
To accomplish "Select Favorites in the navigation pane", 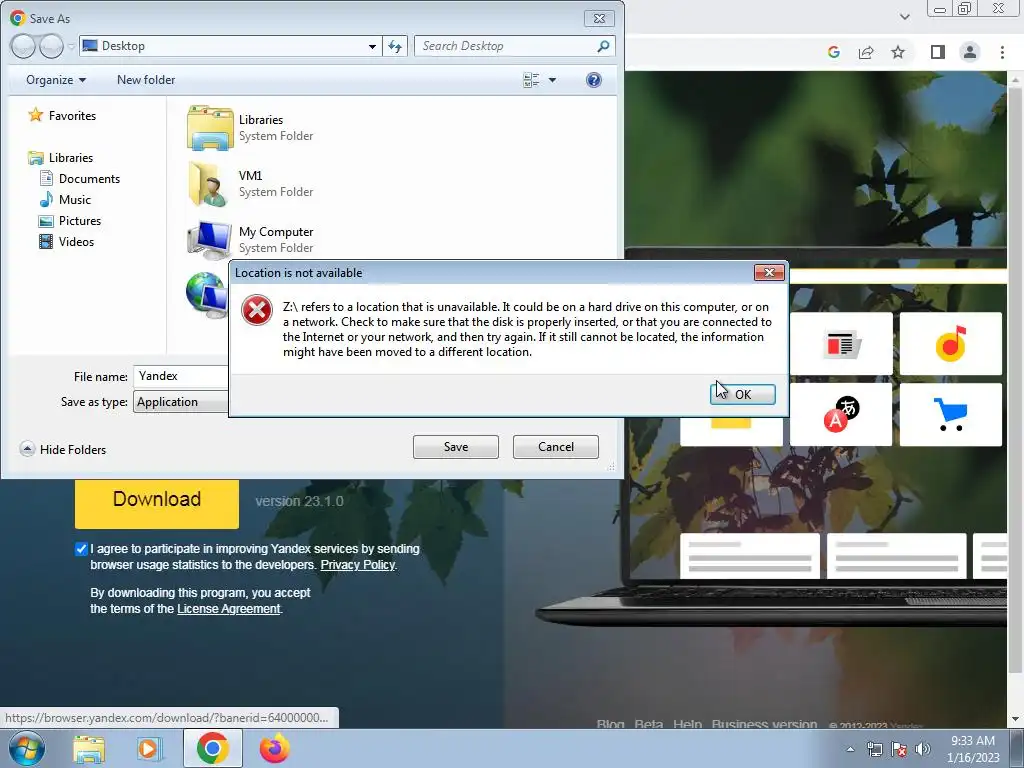I will click(x=62, y=116).
